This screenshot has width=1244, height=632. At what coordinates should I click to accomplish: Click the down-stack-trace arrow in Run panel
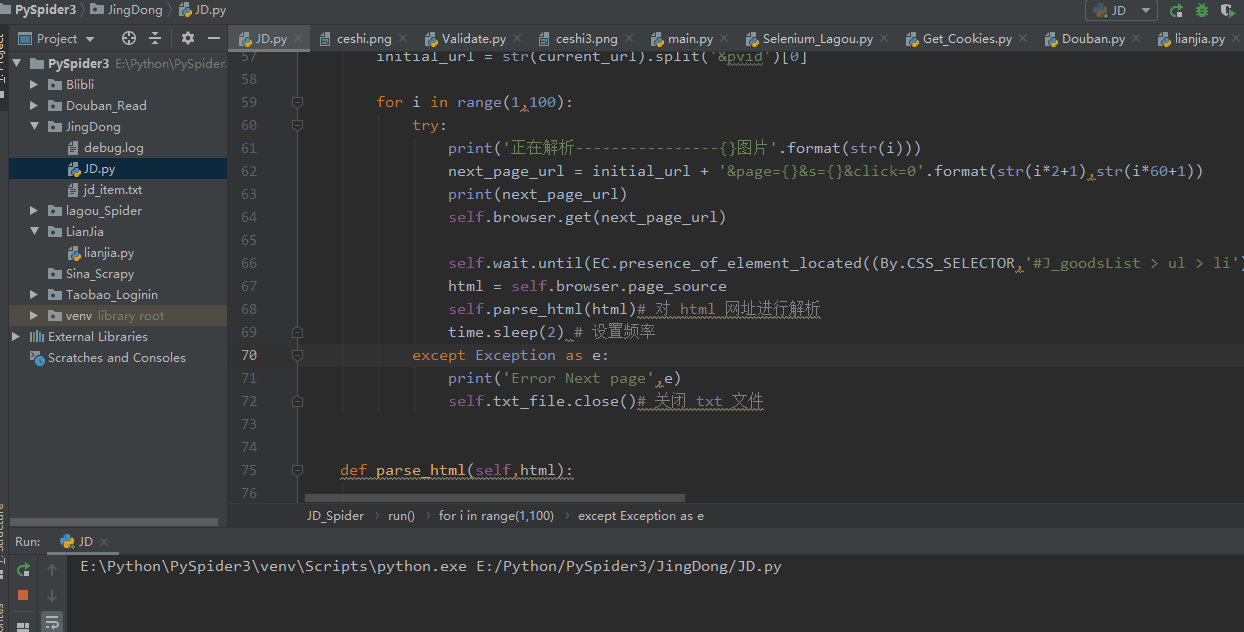[x=52, y=596]
